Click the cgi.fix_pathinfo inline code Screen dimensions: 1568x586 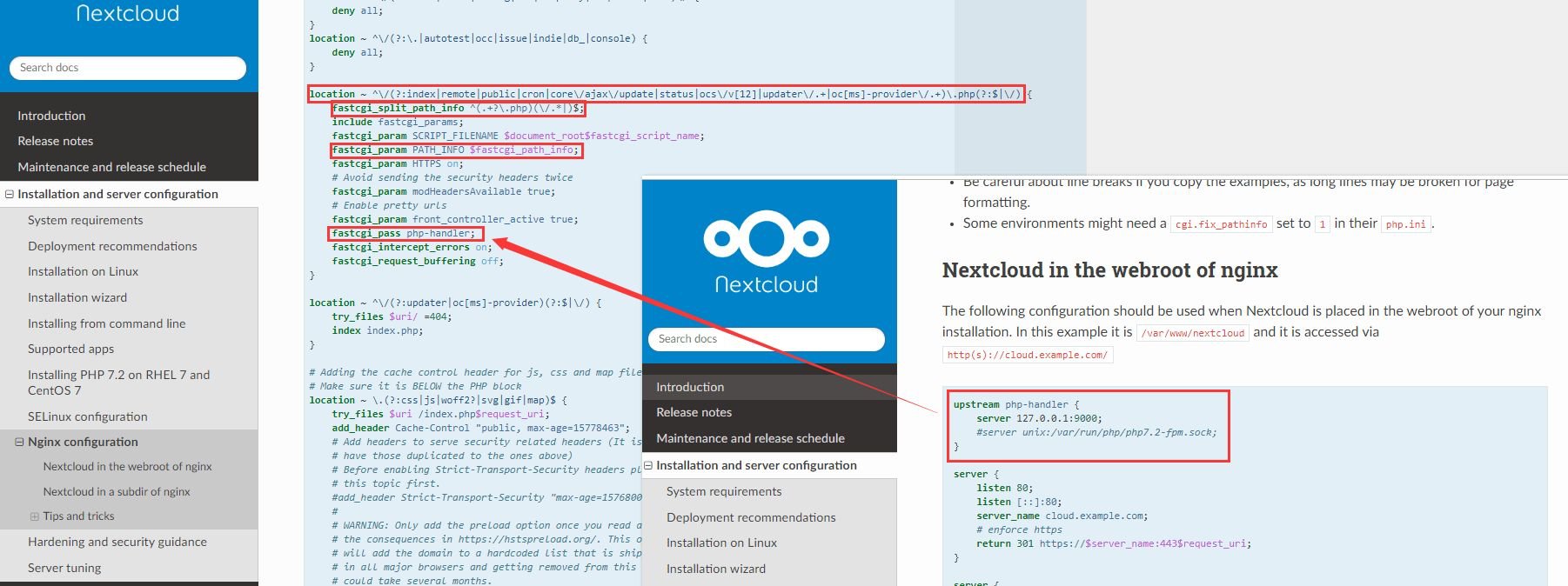1221,224
